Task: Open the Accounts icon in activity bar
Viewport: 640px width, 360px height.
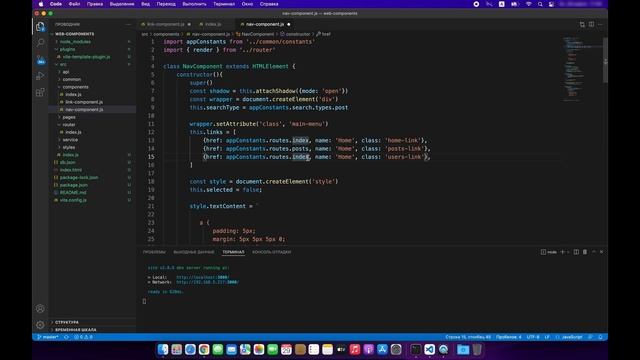Action: 40,309
